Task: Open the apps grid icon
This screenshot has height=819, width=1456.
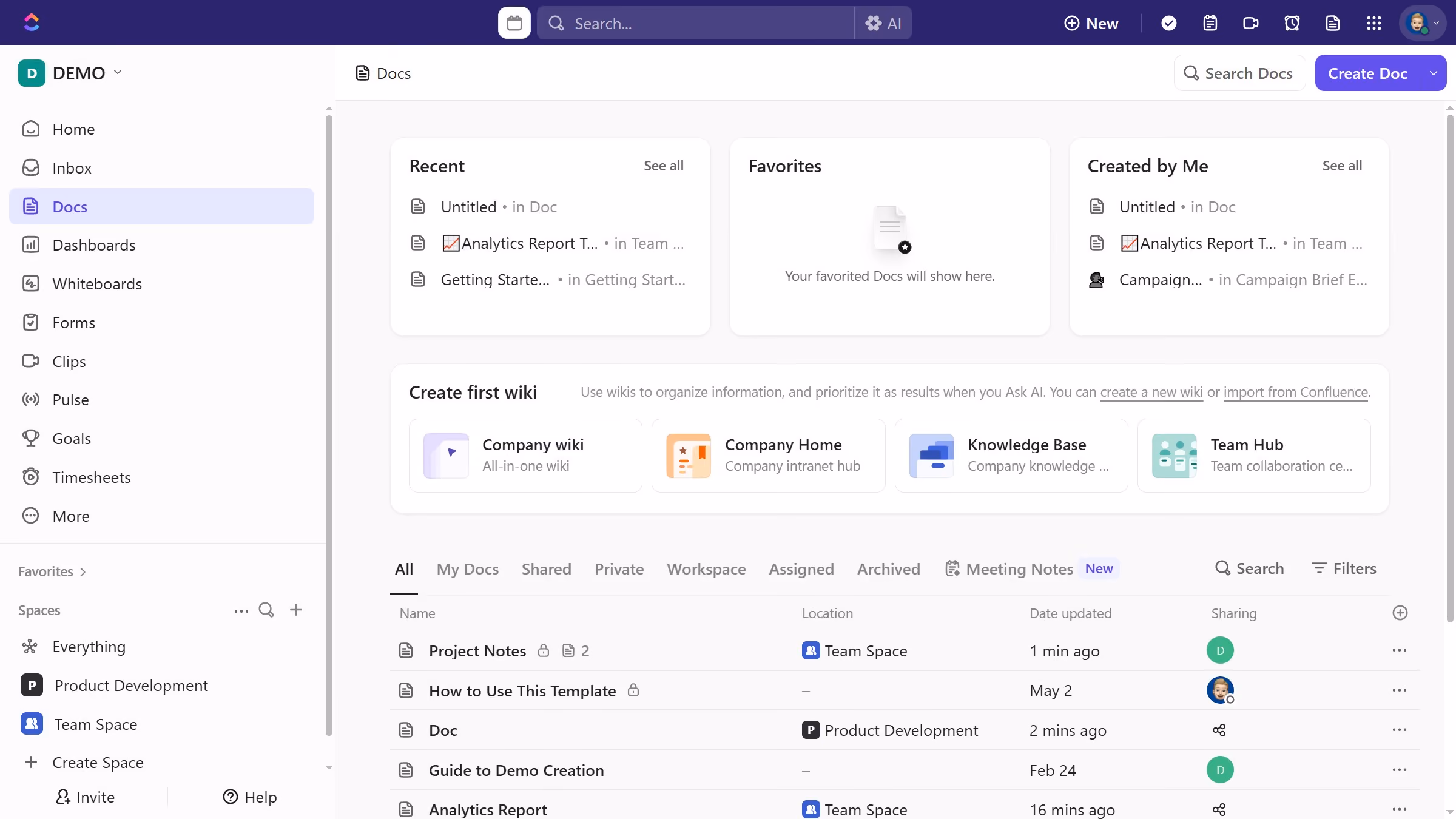Action: (1374, 23)
